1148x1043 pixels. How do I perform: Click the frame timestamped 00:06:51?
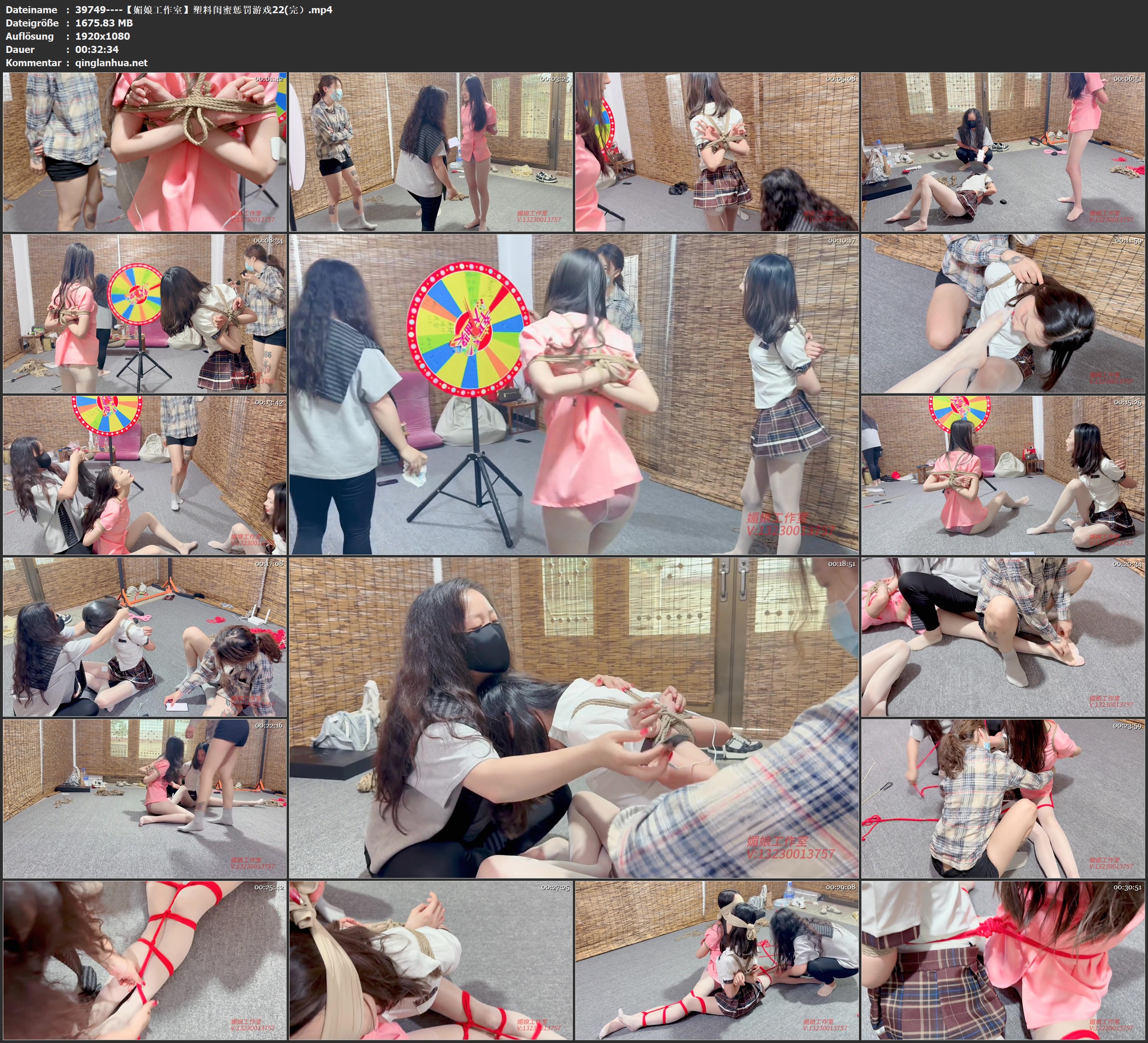tap(1003, 151)
